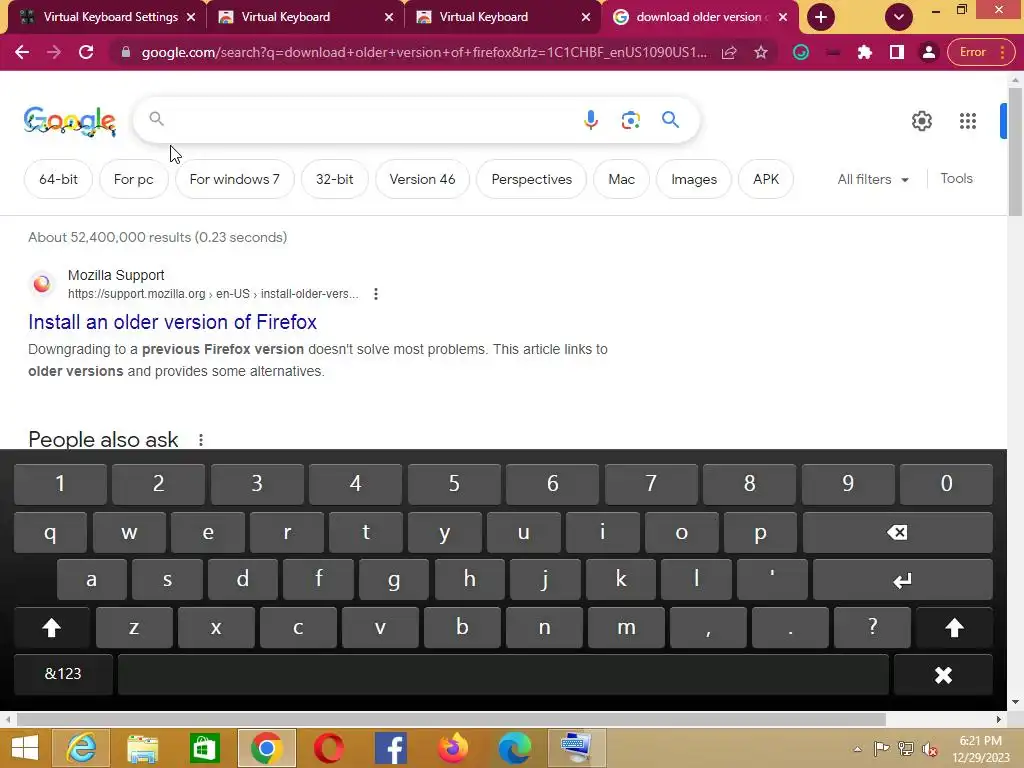Select the Images filter chip
This screenshot has width=1024, height=768.
tap(694, 179)
